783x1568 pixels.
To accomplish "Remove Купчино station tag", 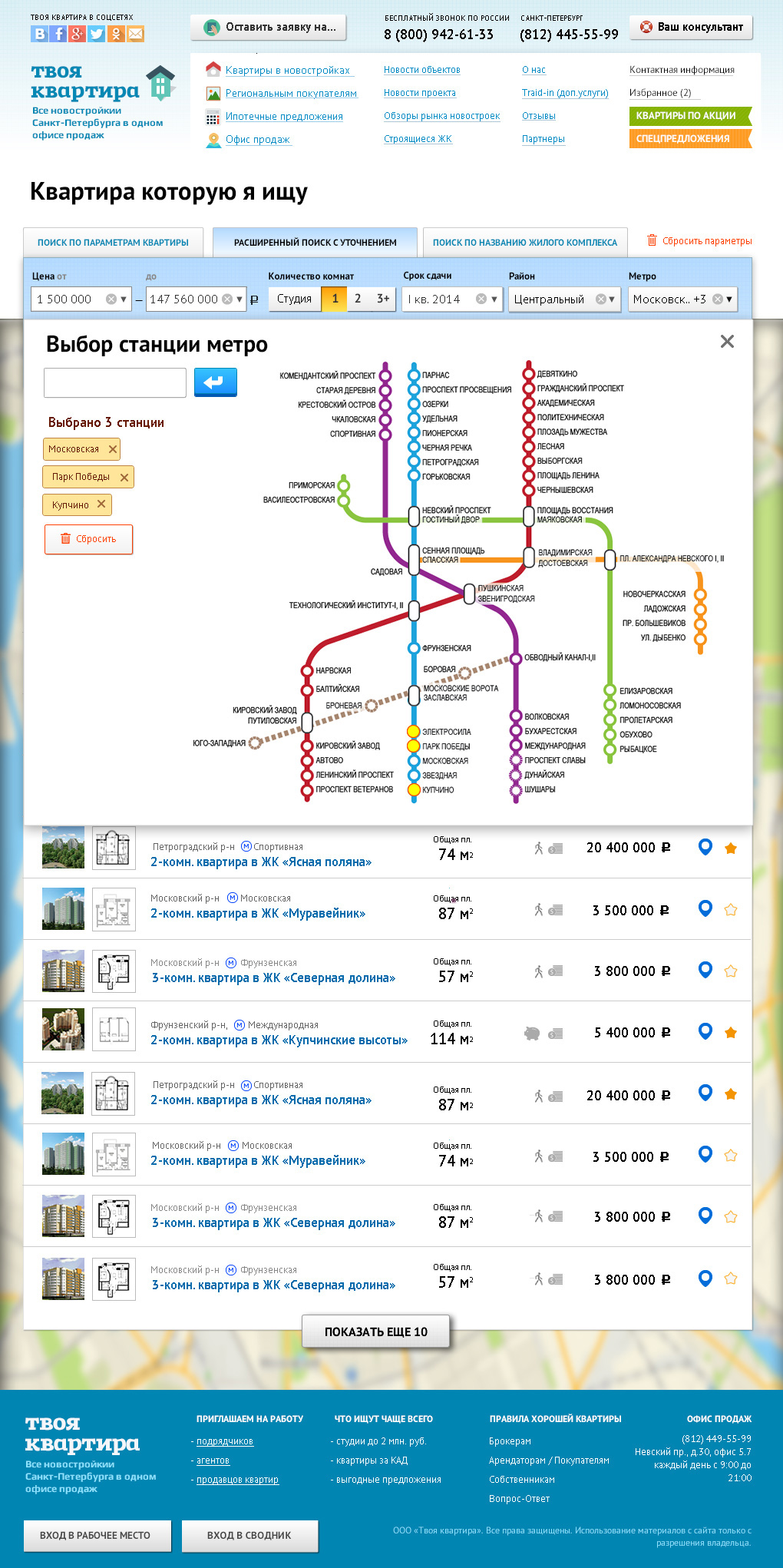I will (101, 504).
